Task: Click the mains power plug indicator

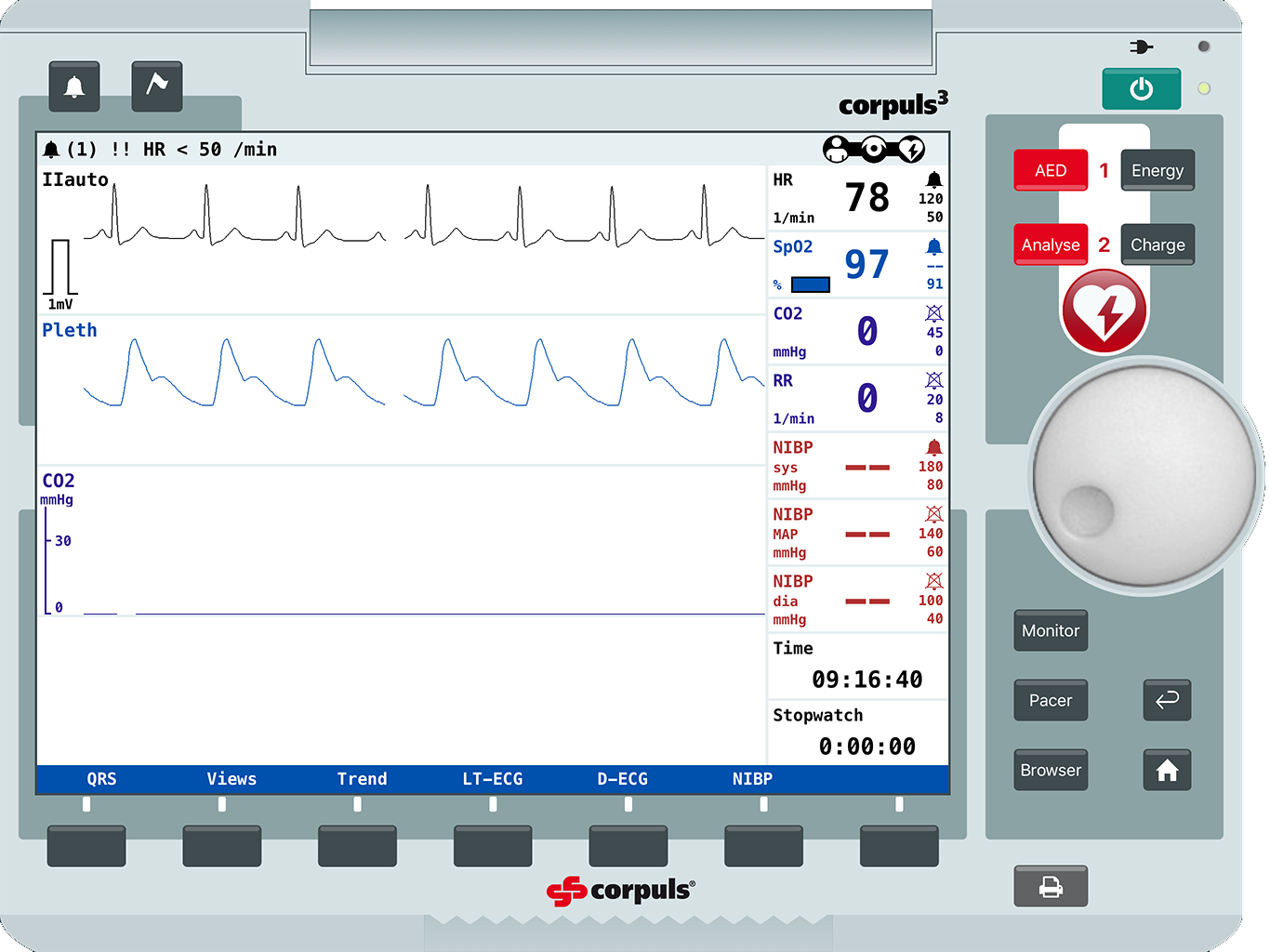Action: (x=1141, y=46)
